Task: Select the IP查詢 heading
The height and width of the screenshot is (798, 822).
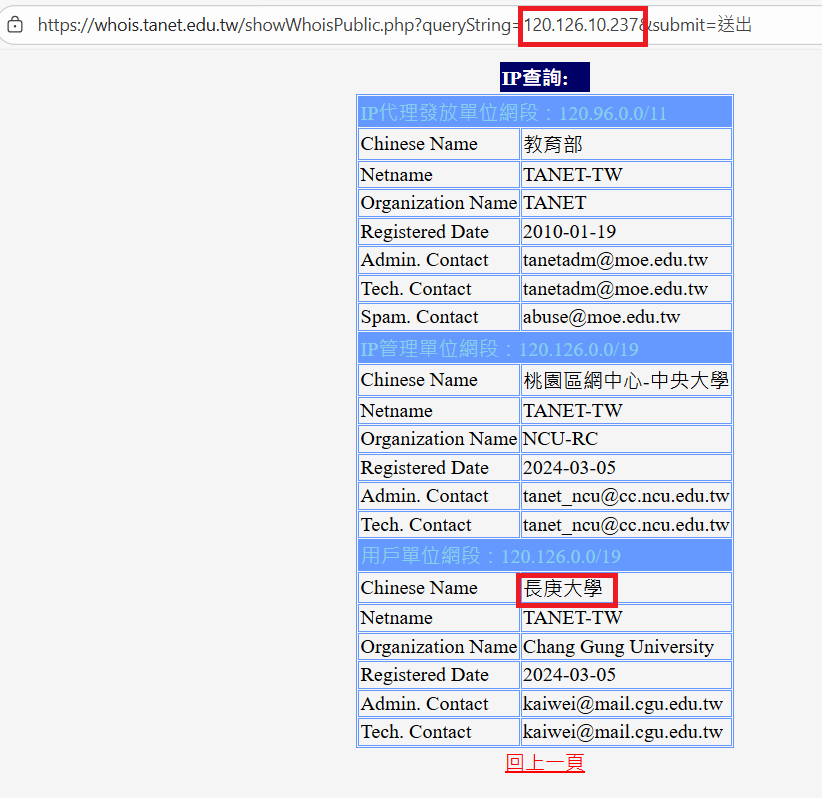Action: pos(545,77)
